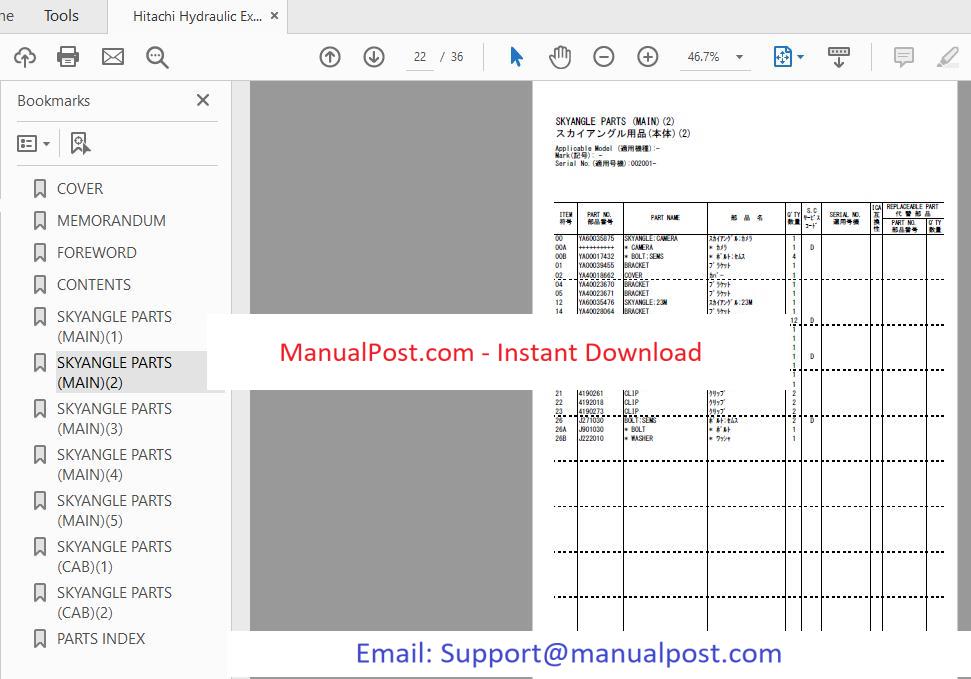
Task: Zoom out with the minus icon
Action: point(604,57)
